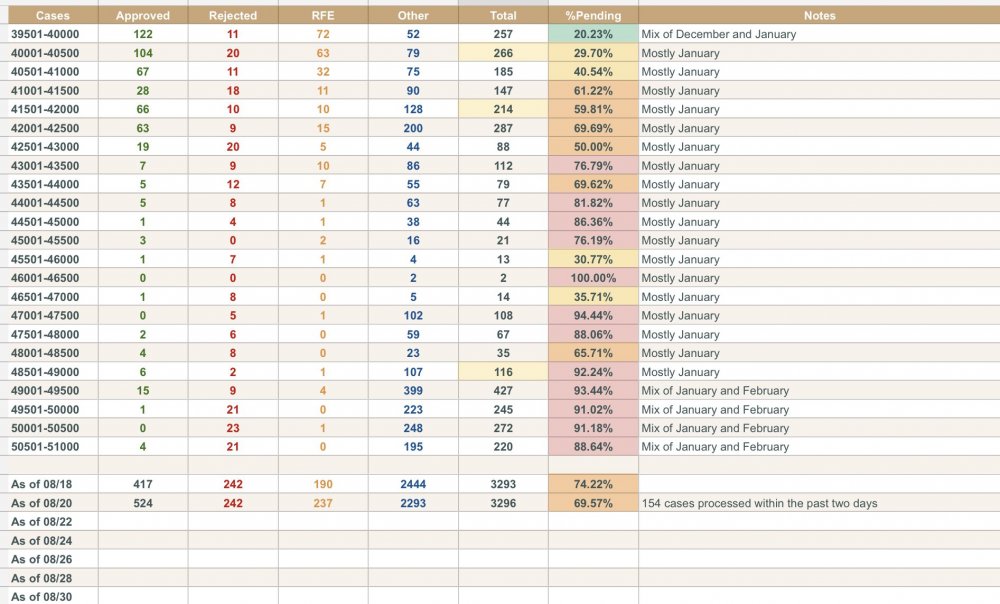The image size is (1000, 604).
Task: Select the Total column header
Action: point(503,16)
